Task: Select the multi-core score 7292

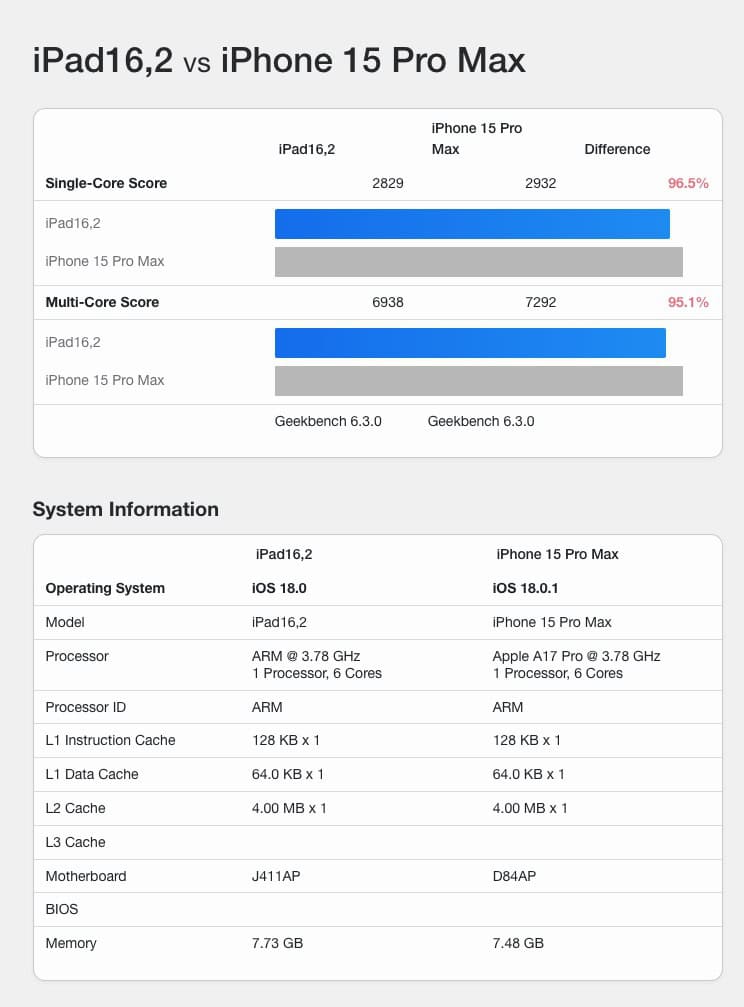Action: [x=540, y=302]
